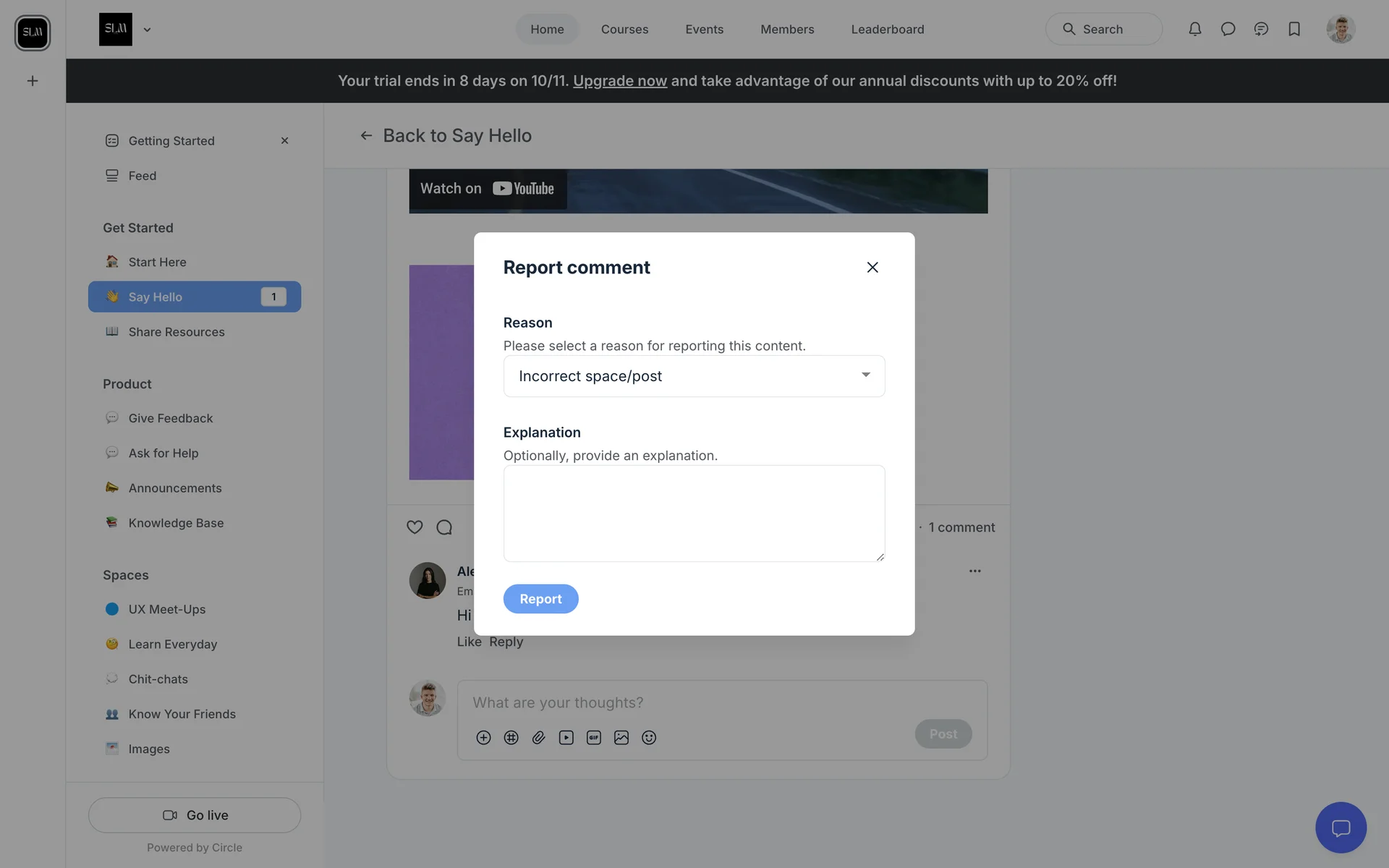The height and width of the screenshot is (868, 1389).
Task: Start streaming with Go live button
Action: (195, 815)
